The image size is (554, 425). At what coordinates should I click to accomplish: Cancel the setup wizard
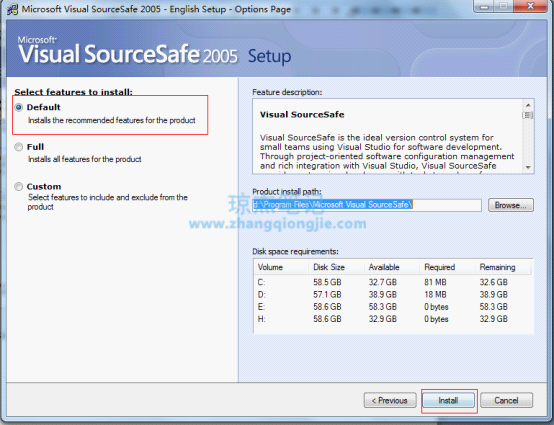point(506,400)
